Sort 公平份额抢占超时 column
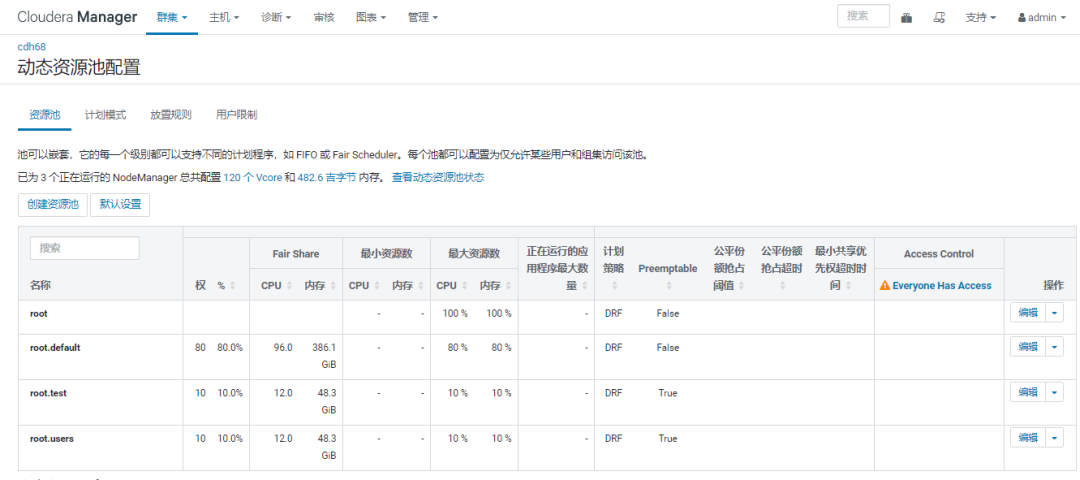Viewport: 1080px width, 480px height. pyautogui.click(x=782, y=286)
